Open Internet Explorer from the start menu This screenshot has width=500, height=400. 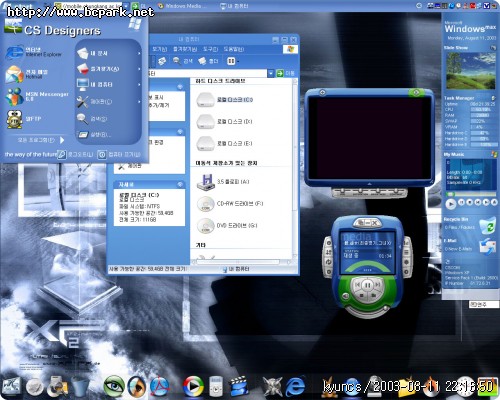coord(35,52)
